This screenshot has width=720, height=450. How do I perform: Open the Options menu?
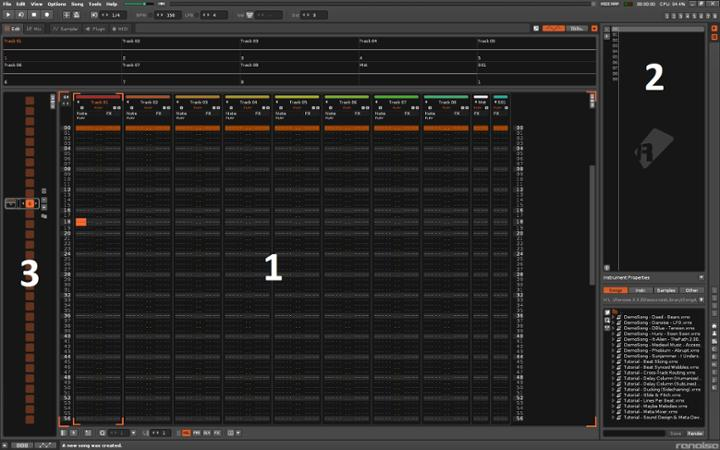click(56, 4)
